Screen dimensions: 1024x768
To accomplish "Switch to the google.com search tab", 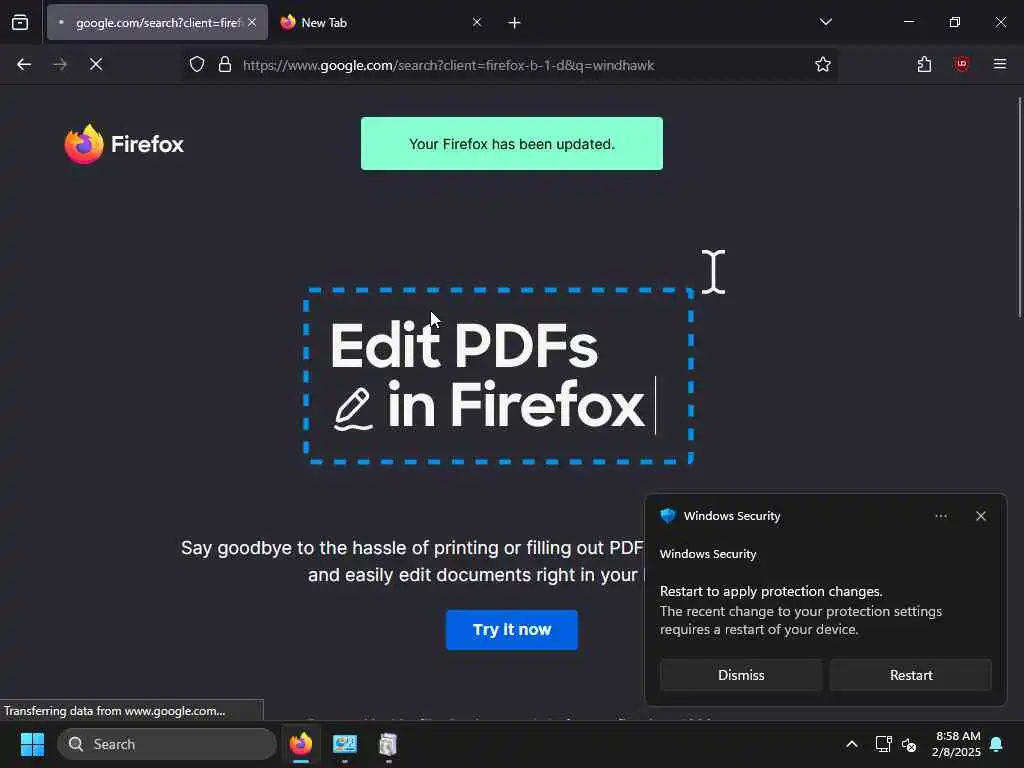I will (x=157, y=22).
